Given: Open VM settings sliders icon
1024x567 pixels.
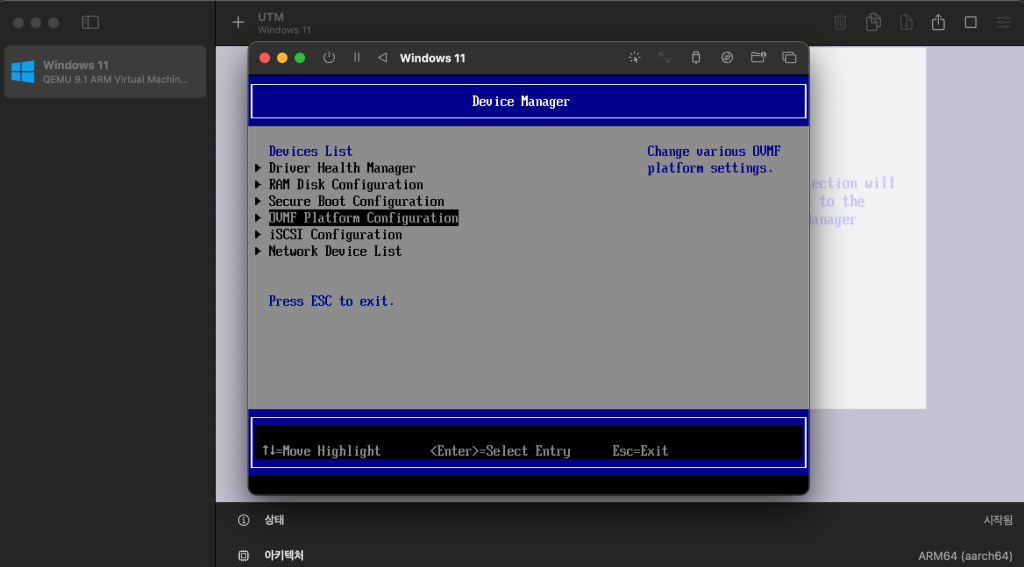Looking at the screenshot, I should pos(1003,22).
